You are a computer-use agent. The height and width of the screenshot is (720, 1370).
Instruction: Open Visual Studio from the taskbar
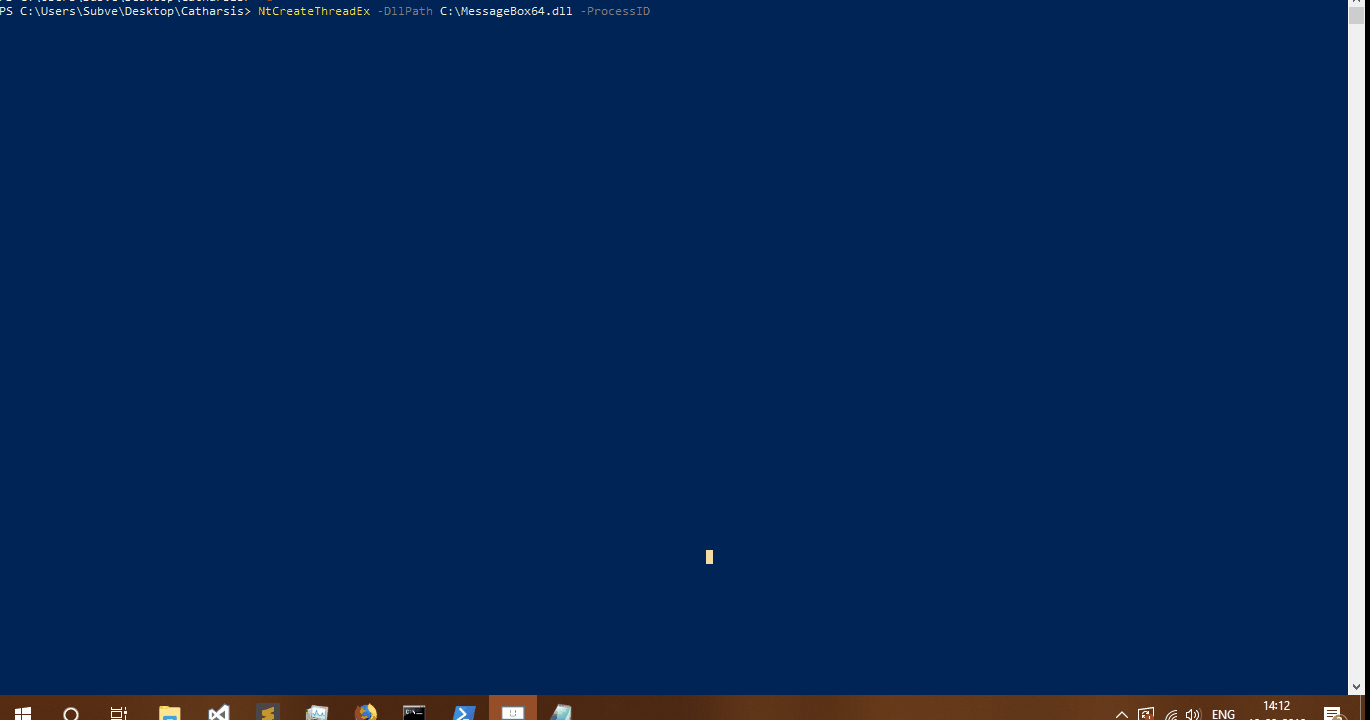pos(219,712)
